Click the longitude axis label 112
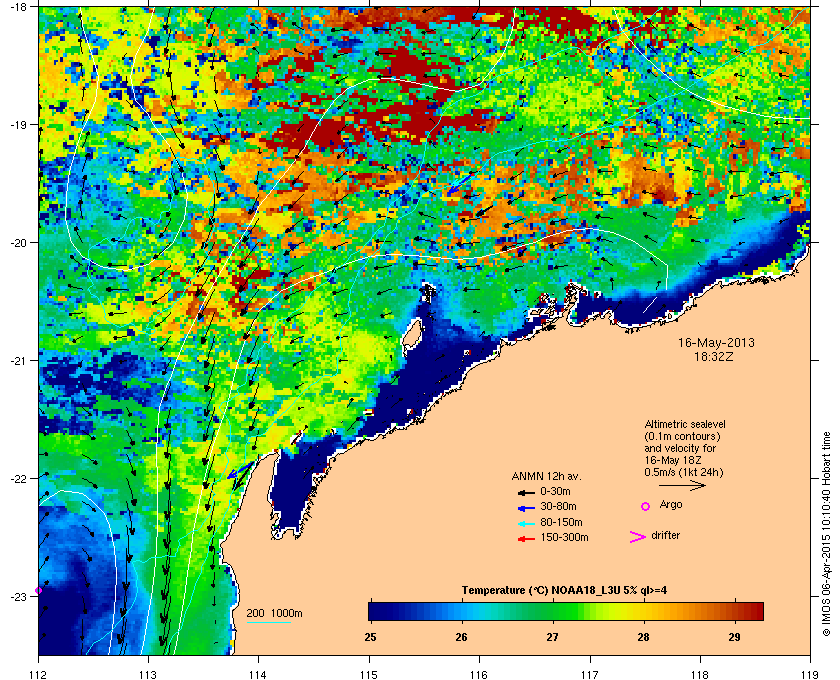The height and width of the screenshot is (680, 840). click(x=38, y=674)
